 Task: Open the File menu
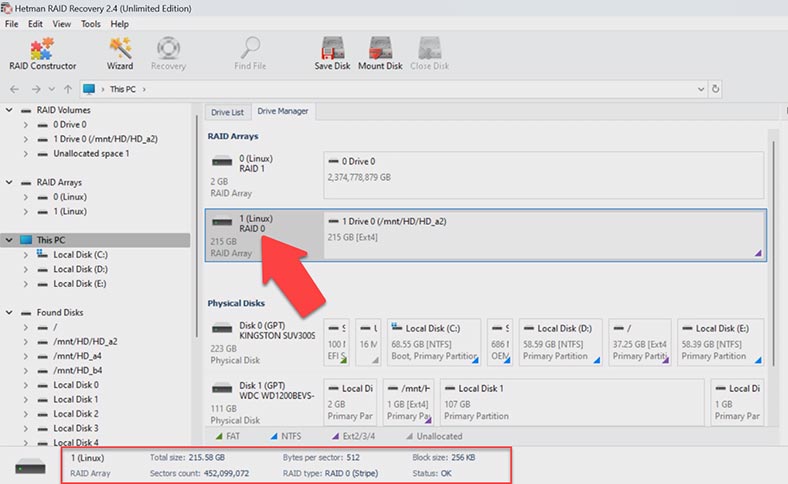(11, 24)
